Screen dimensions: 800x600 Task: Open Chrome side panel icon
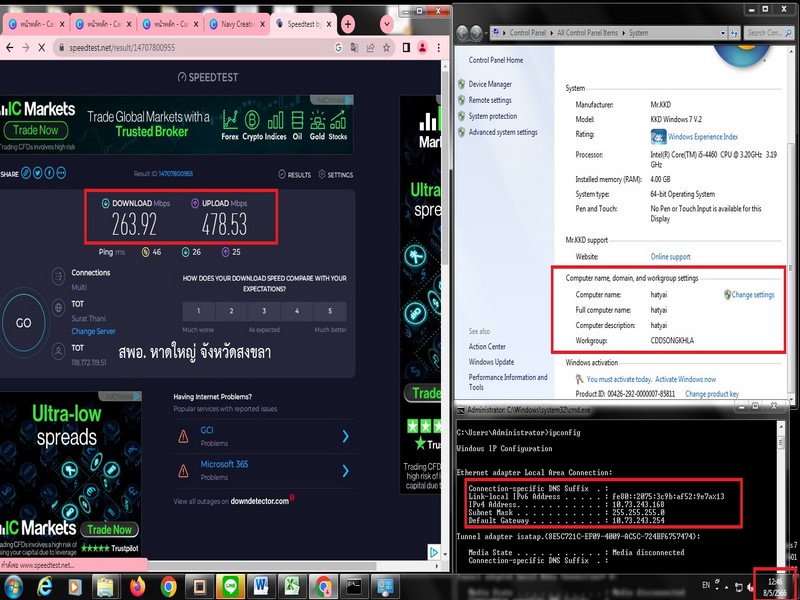tap(406, 47)
